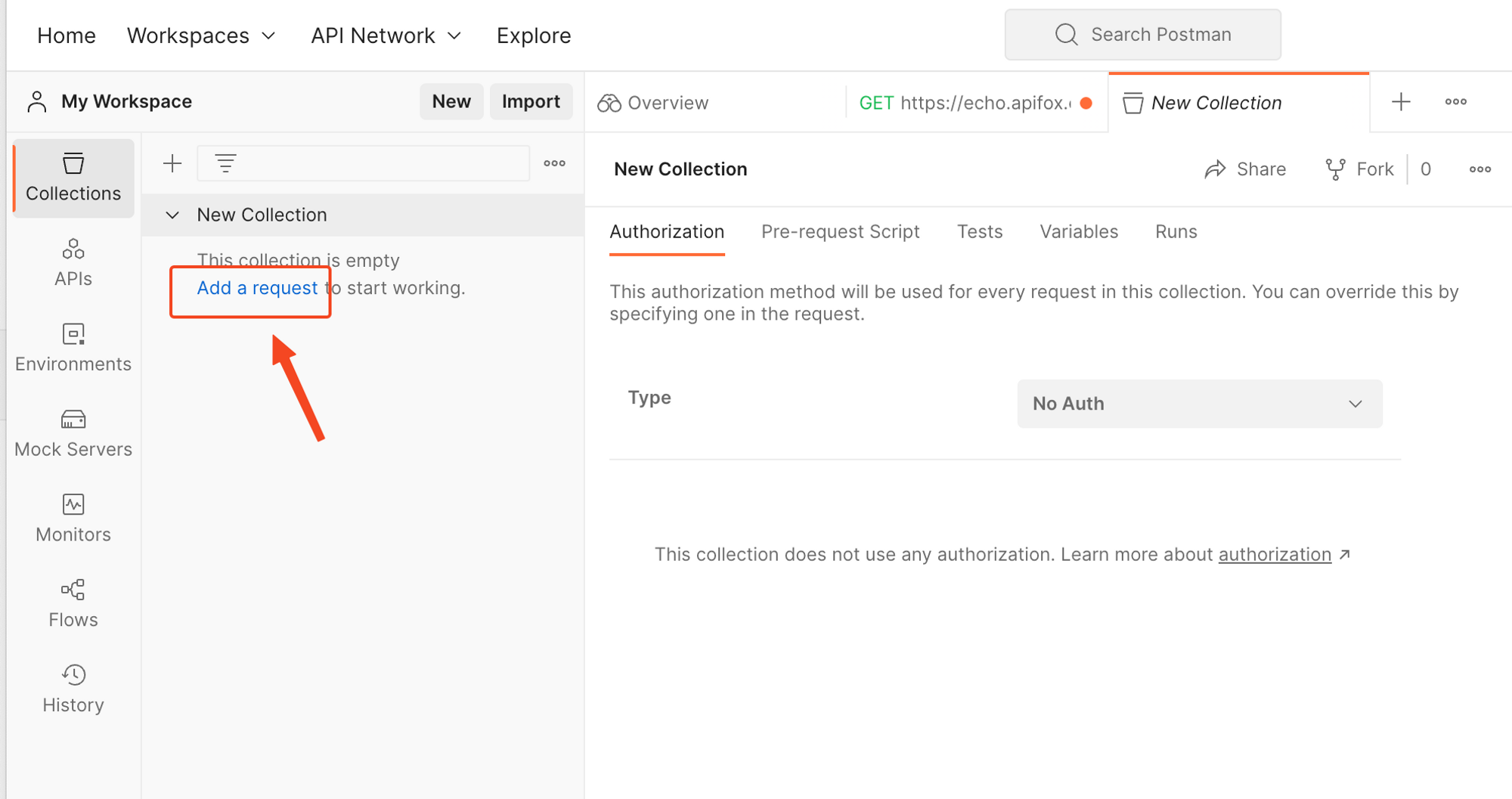Click the My Workspace user icon
The width and height of the screenshot is (1512, 799).
pos(37,101)
